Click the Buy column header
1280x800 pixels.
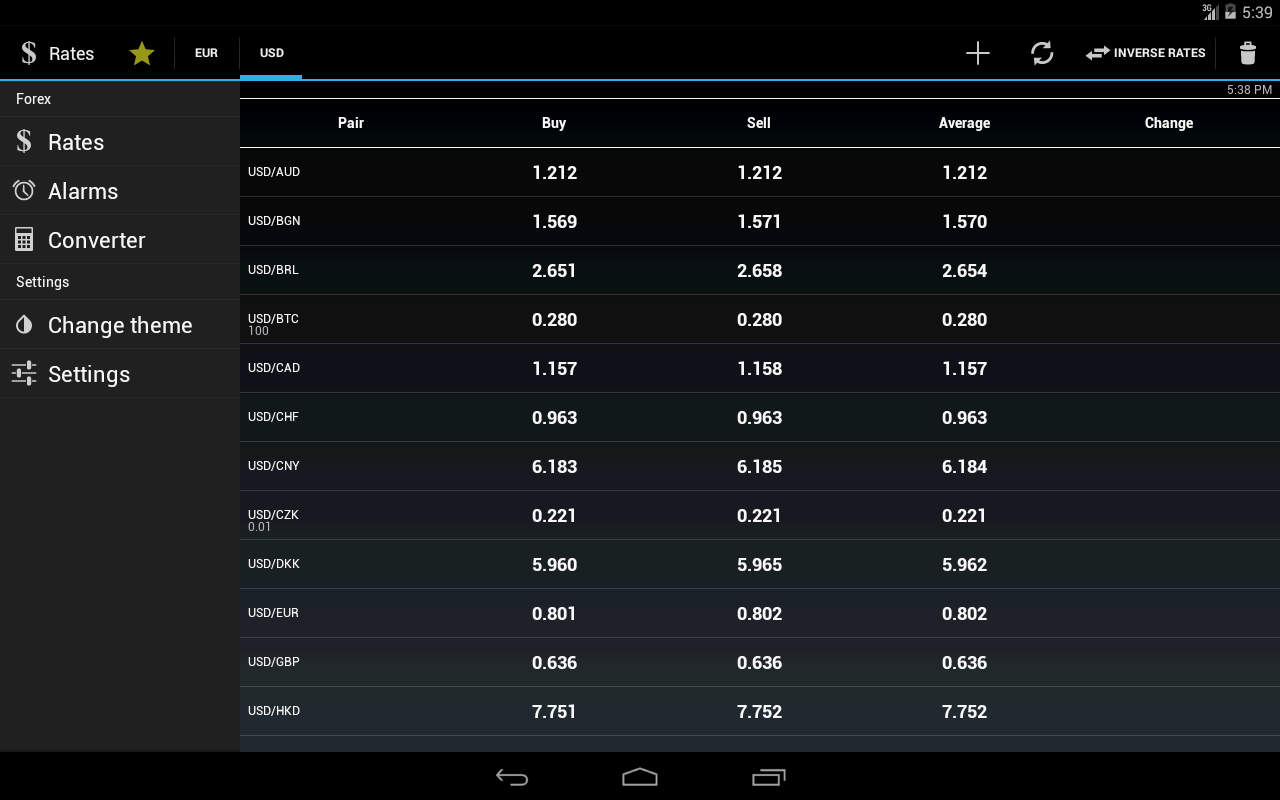coord(554,123)
